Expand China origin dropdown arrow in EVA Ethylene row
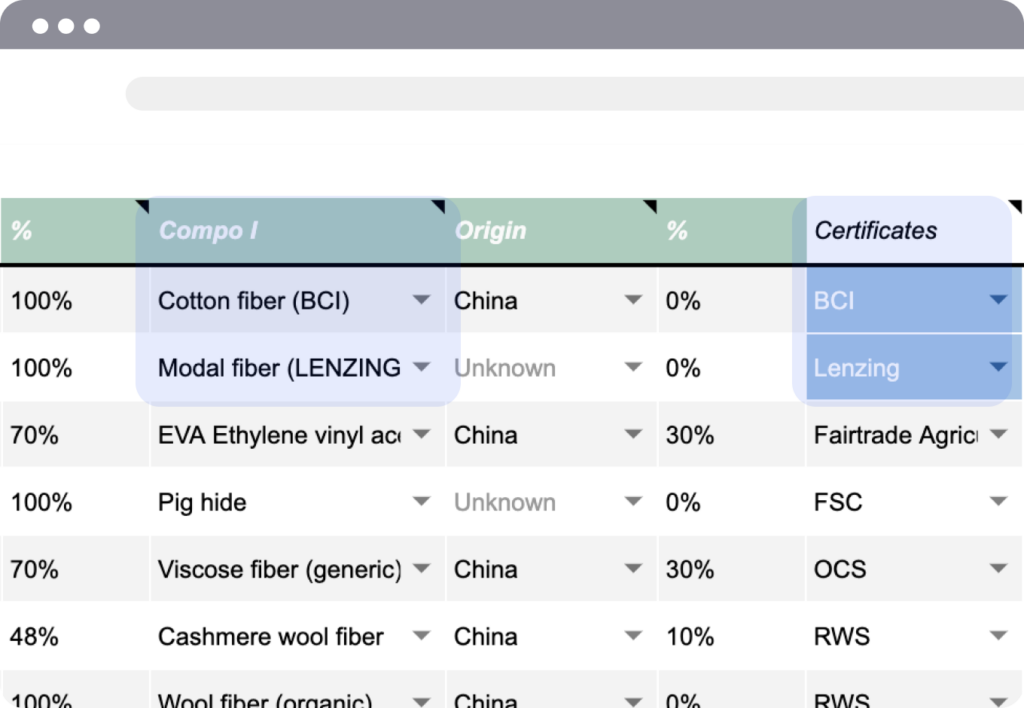This screenshot has height=708, width=1024. [x=633, y=434]
